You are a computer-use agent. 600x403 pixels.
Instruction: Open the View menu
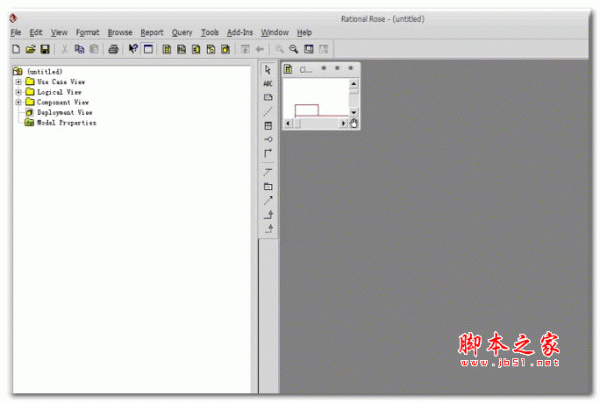click(x=59, y=33)
